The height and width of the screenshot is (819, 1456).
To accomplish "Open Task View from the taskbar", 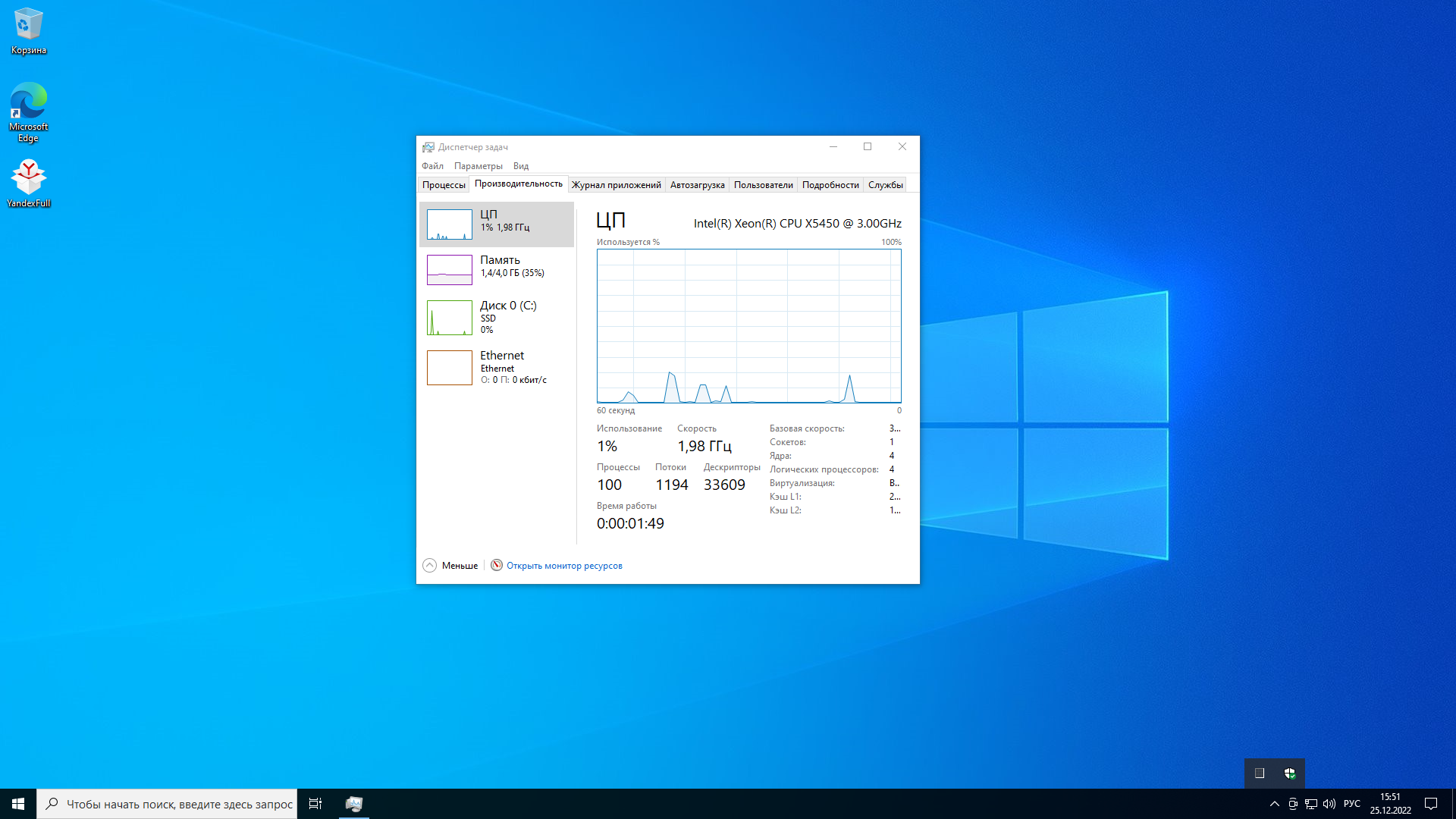I will (x=315, y=804).
